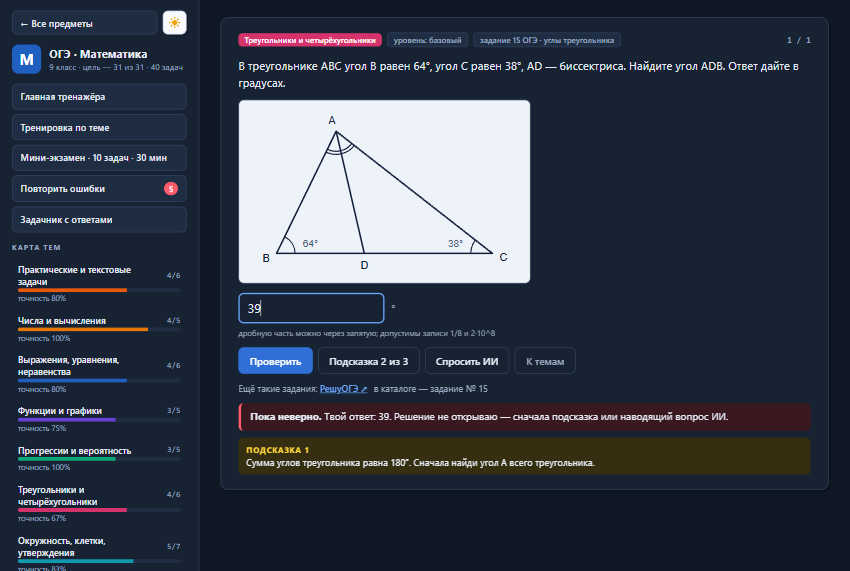Click the уровень: базовый tag

(427, 40)
